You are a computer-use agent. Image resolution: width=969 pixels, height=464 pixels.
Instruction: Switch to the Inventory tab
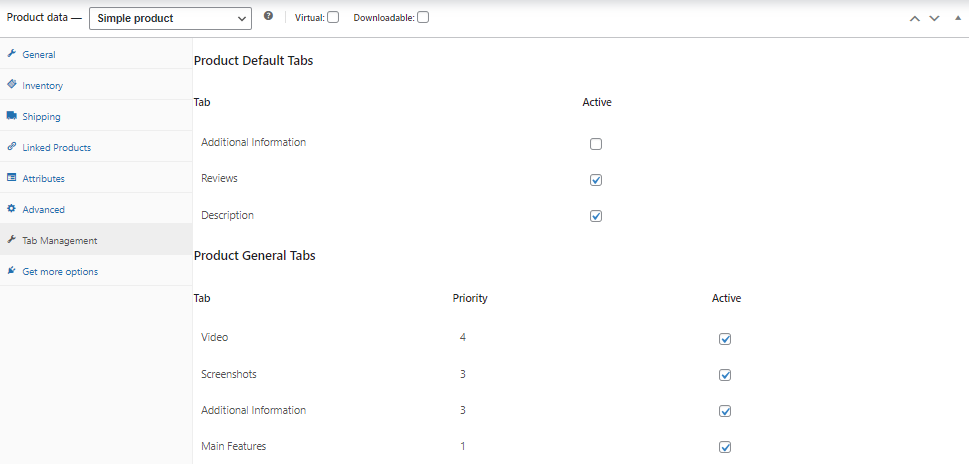coord(42,86)
